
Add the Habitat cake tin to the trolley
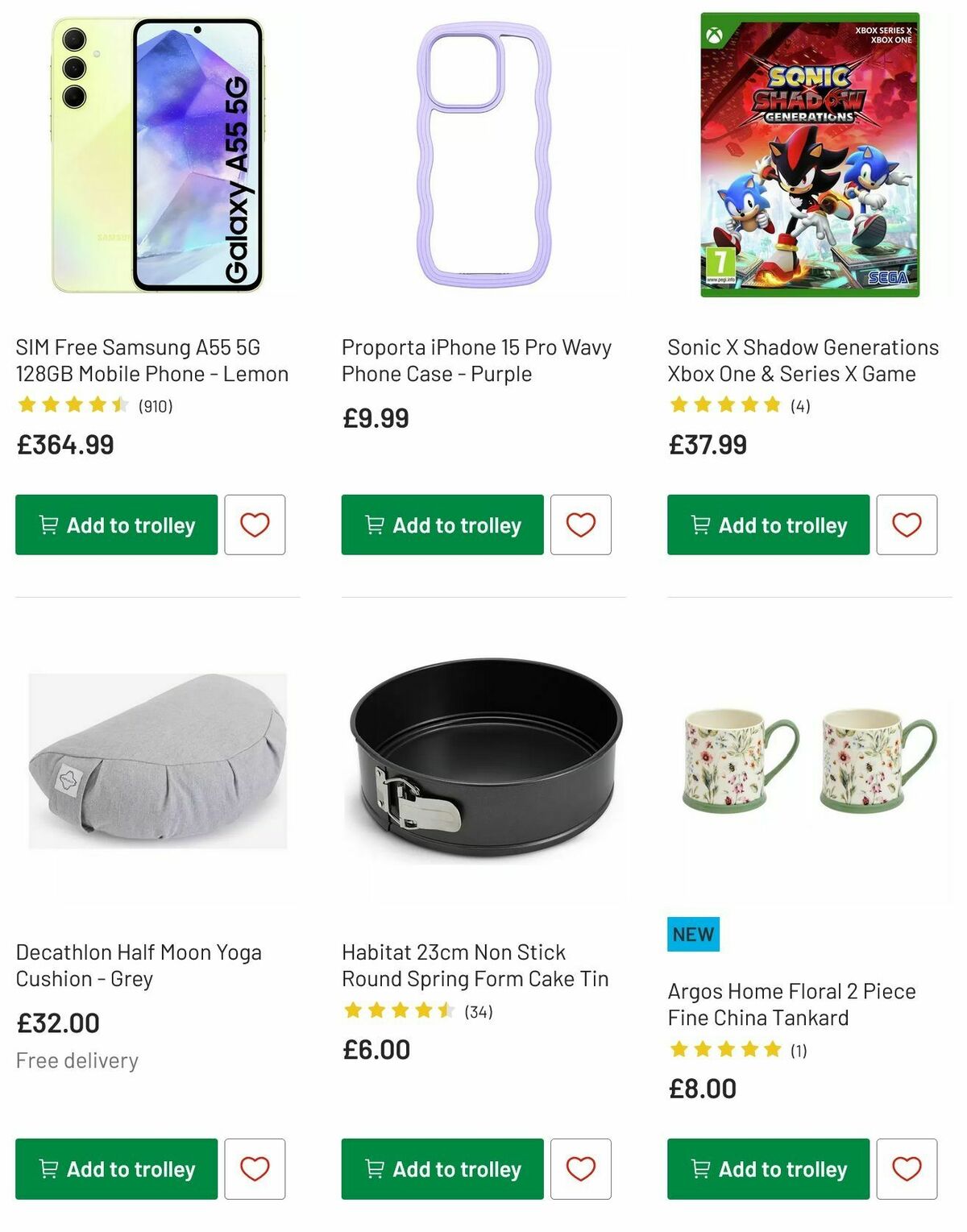(x=442, y=1168)
